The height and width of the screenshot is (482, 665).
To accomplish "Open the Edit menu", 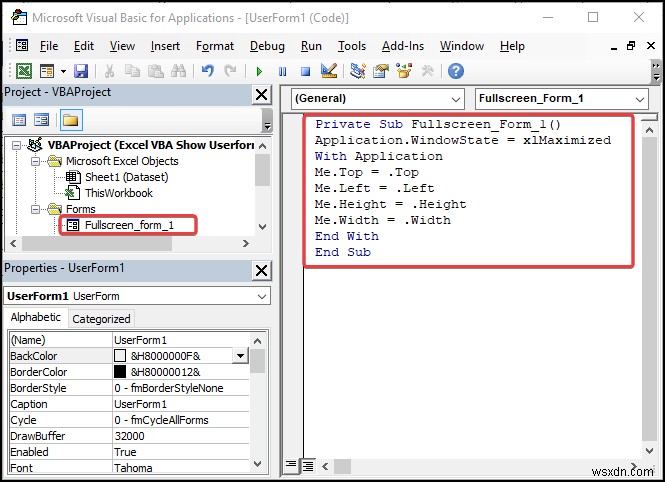I will (84, 46).
